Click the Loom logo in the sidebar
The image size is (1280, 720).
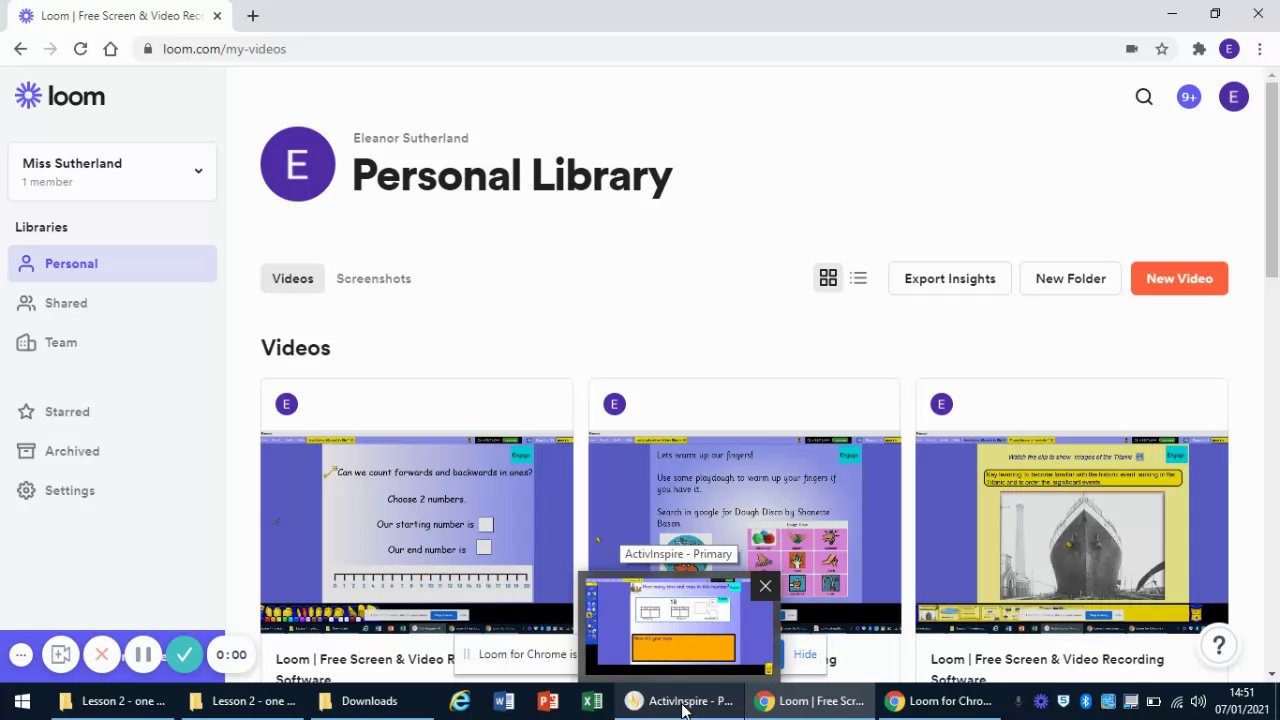(60, 96)
